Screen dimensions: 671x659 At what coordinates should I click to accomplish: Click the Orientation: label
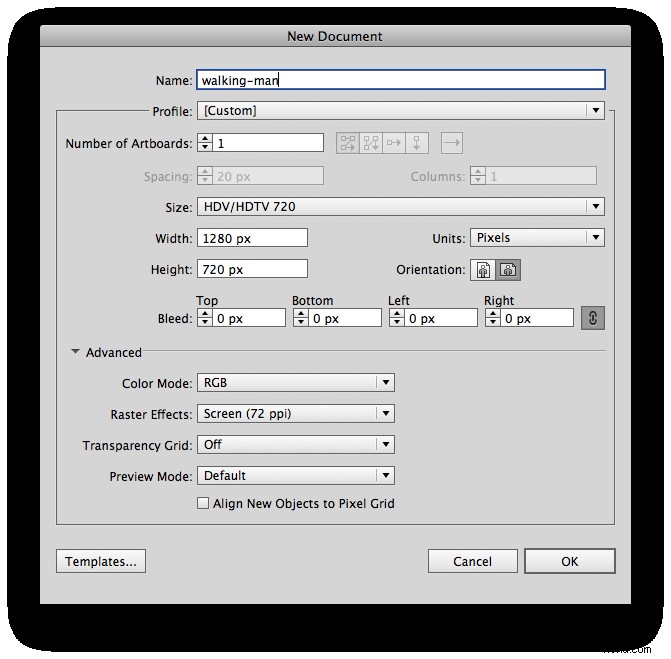coord(431,270)
